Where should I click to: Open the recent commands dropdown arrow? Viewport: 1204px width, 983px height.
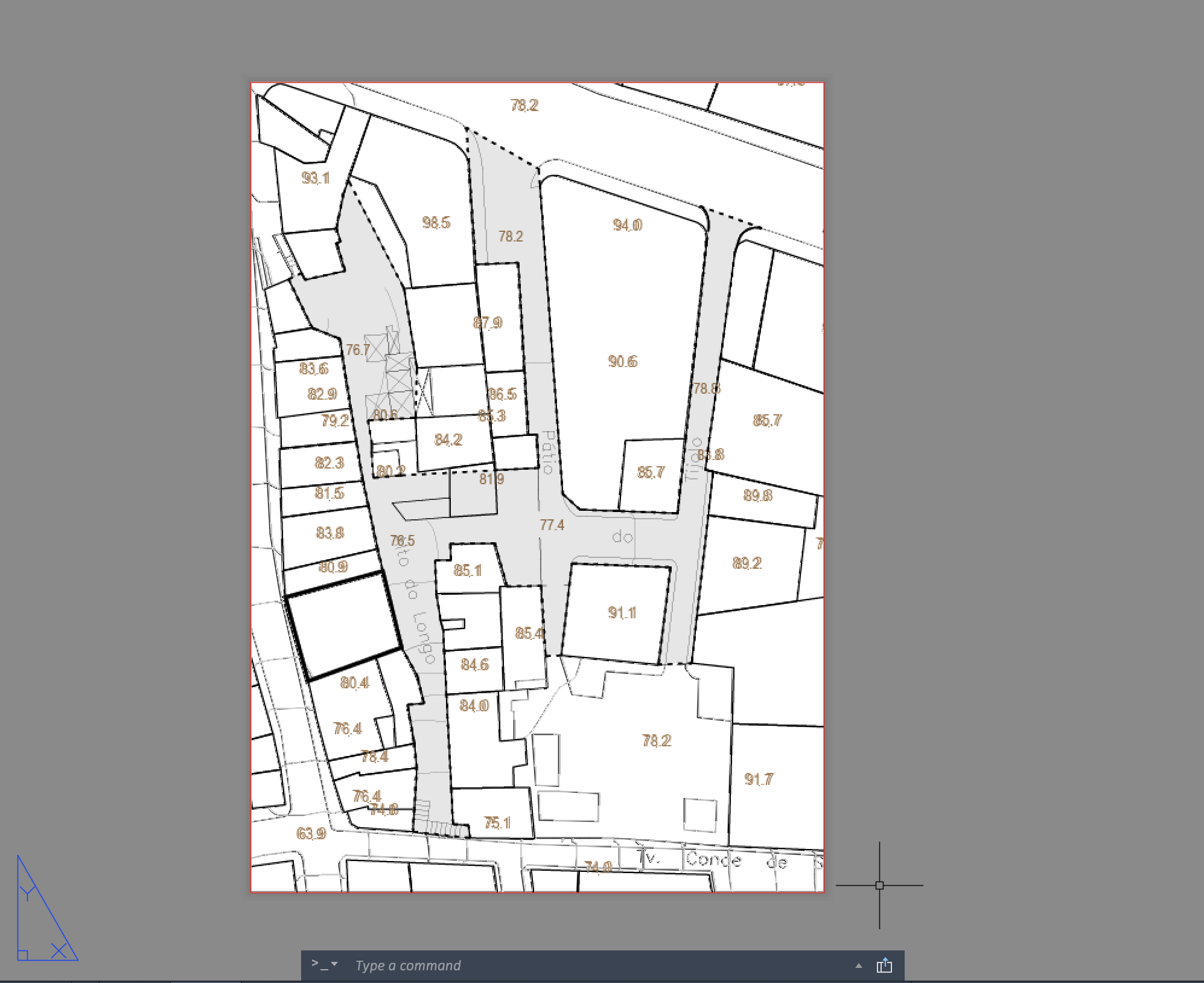pos(335,964)
